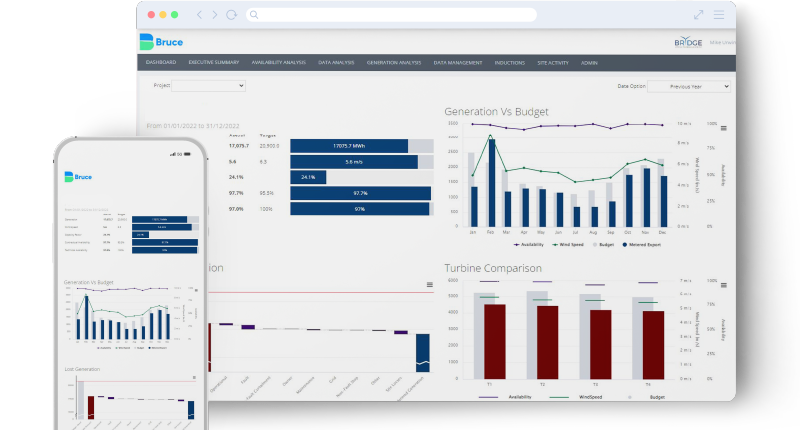Click the Generation Vs Budget title on phone
800x430 pixels.
pos(89,282)
